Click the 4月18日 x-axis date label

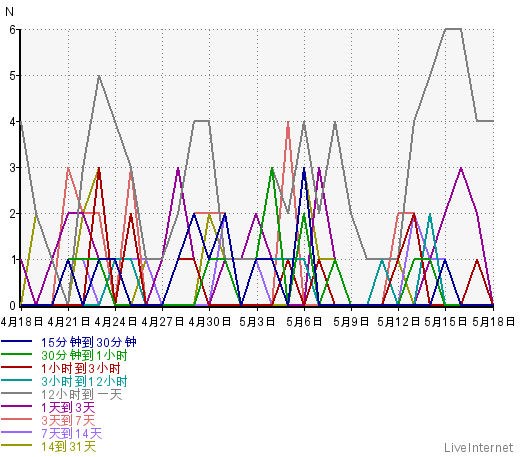[22, 322]
